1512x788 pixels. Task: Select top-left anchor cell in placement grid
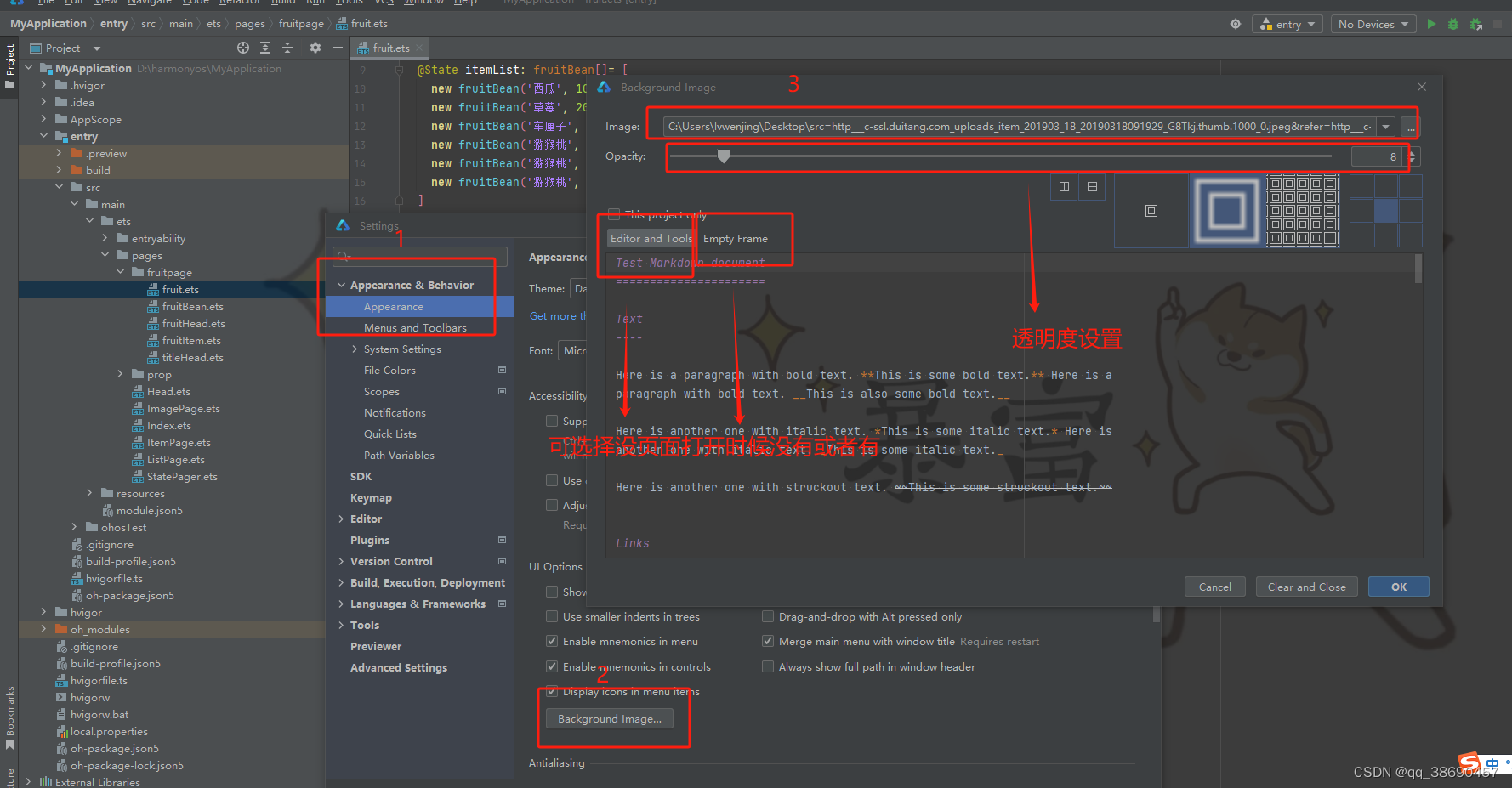tap(1361, 186)
